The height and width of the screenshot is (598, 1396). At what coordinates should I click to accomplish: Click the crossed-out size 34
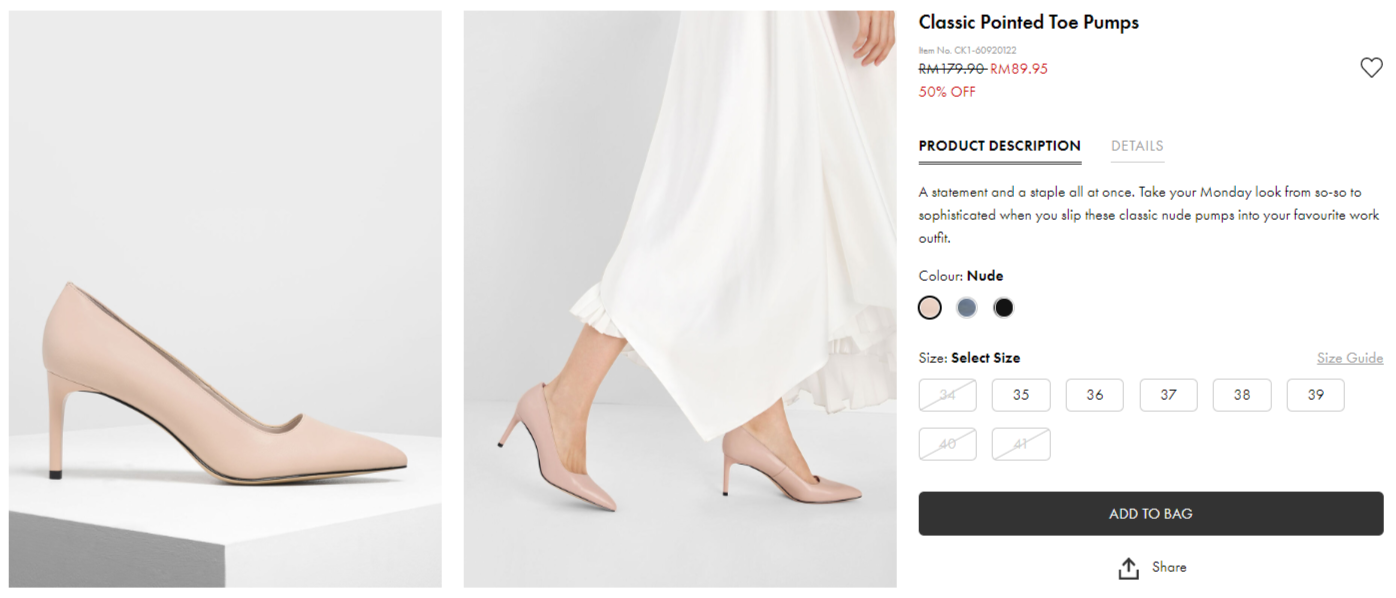[947, 395]
